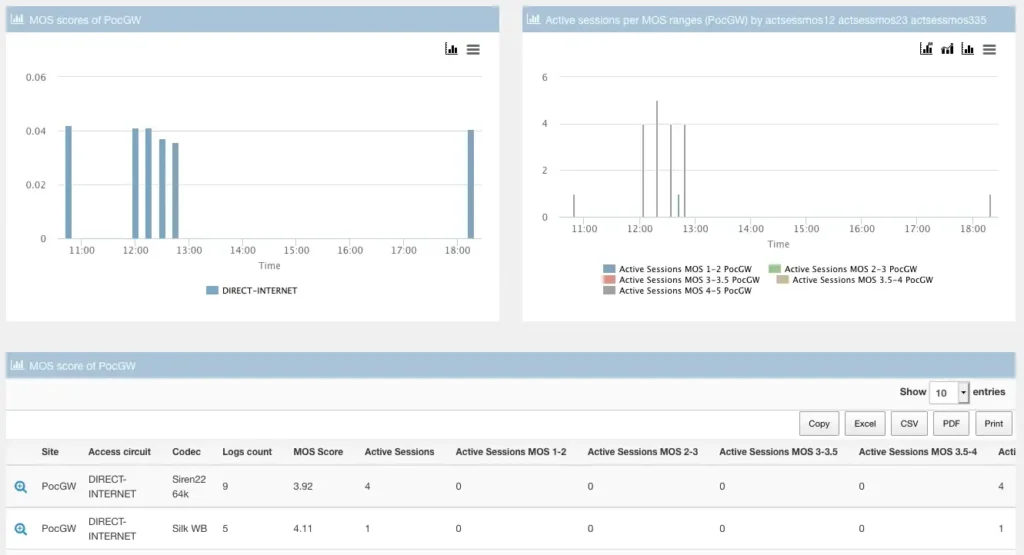This screenshot has width=1024, height=555.
Task: Sort table by Logs count column
Action: [x=247, y=452]
